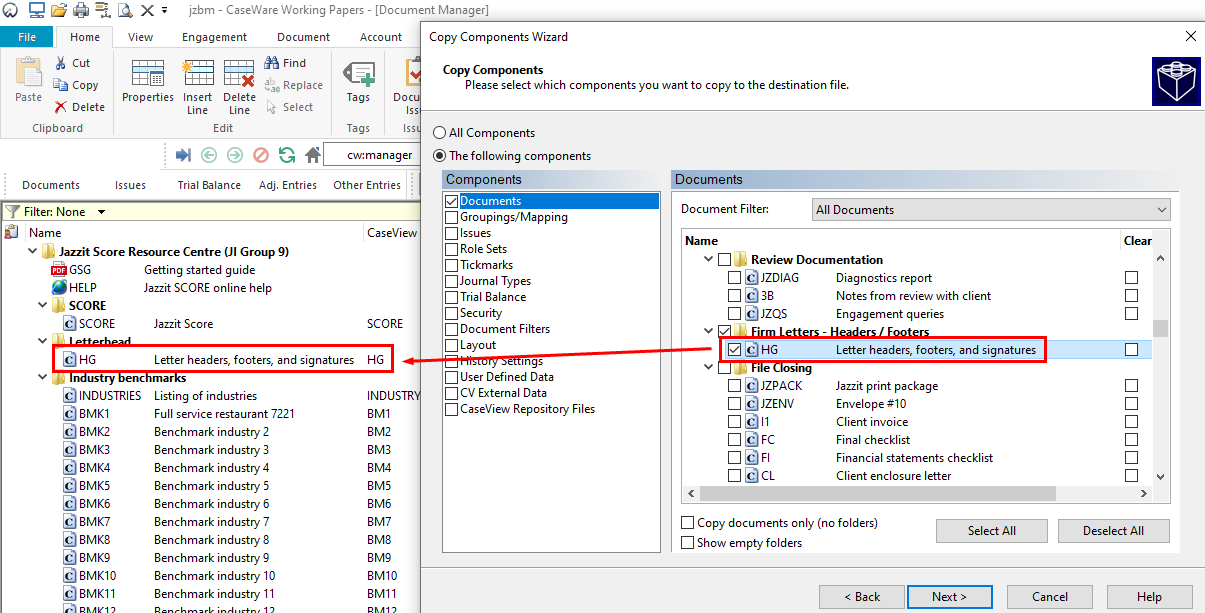Click the green forward arrow in navigation bar
Image resolution: width=1205 pixels, height=613 pixels.
click(235, 155)
